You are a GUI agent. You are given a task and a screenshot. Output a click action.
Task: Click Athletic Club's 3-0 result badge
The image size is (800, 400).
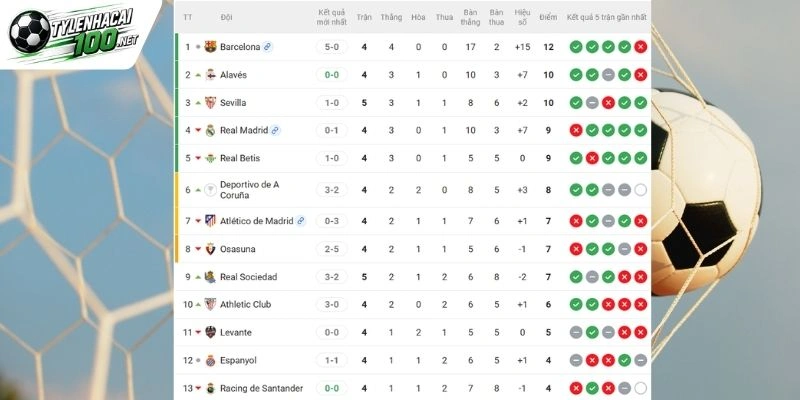332,304
